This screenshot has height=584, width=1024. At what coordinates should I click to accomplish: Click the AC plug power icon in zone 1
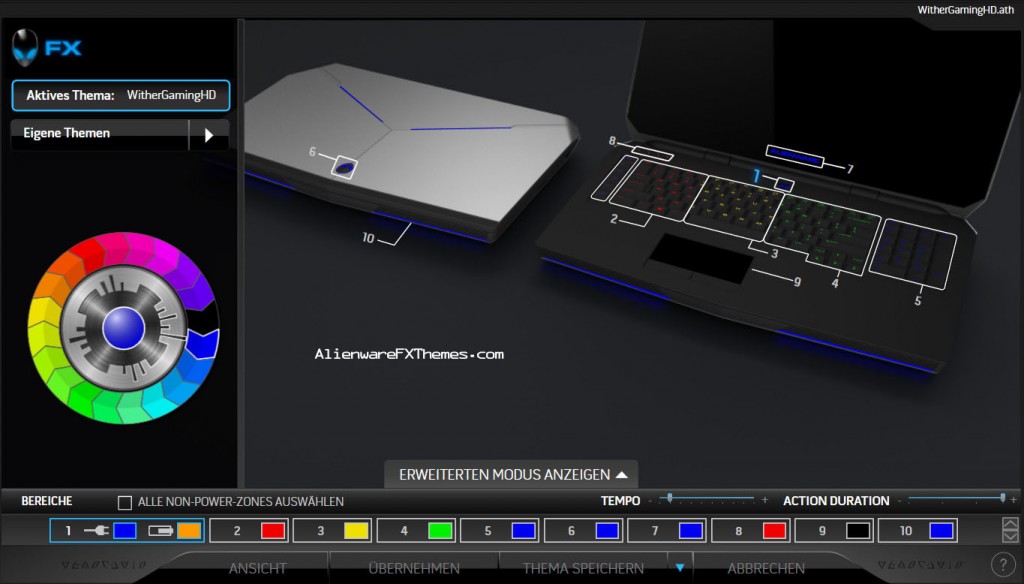tap(97, 530)
